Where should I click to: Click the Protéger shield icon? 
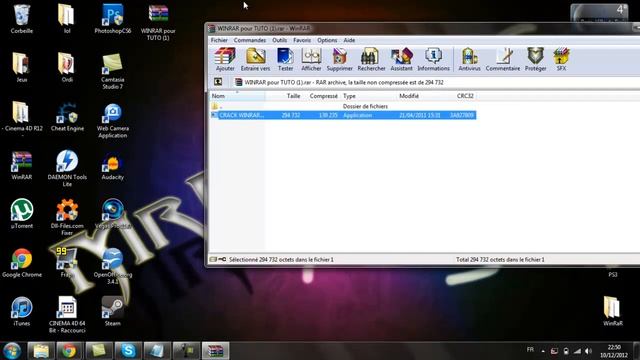[536, 60]
